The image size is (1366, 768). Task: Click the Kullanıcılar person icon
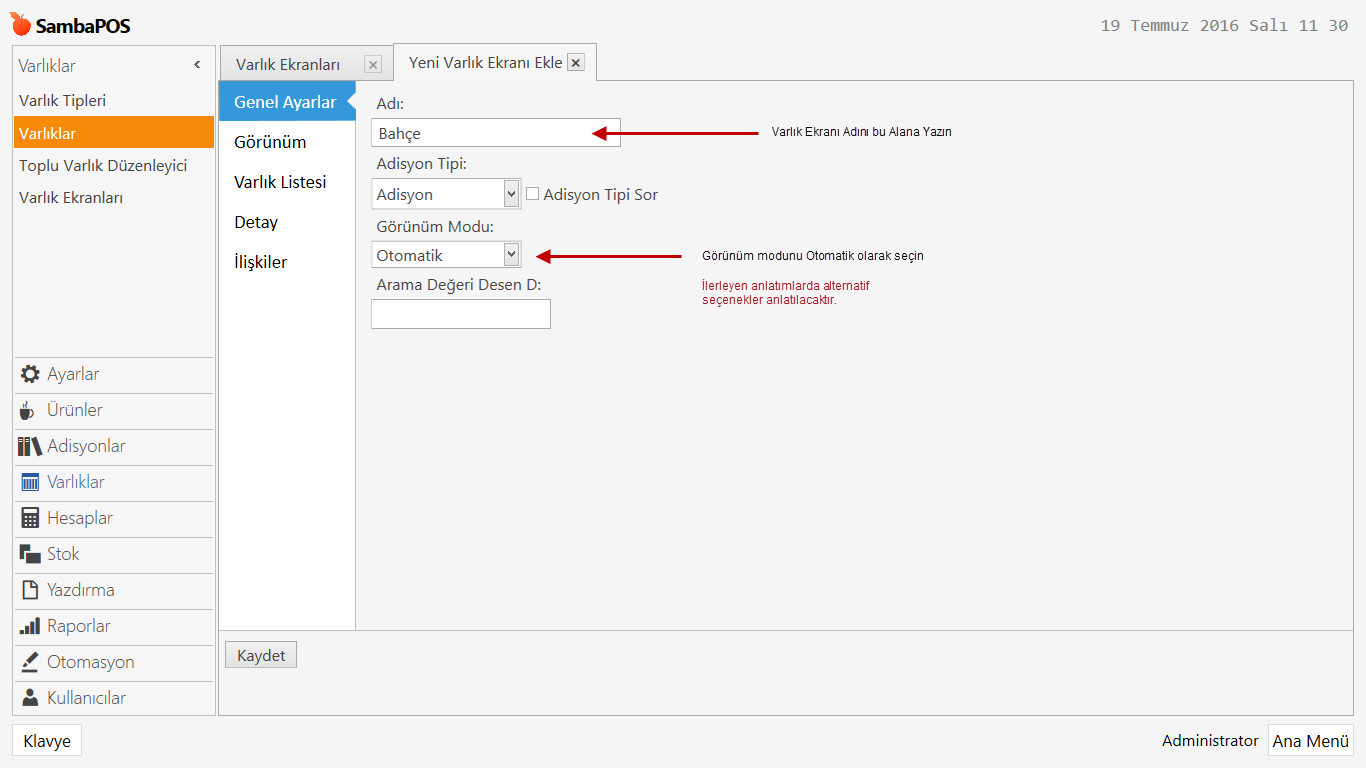coord(30,698)
